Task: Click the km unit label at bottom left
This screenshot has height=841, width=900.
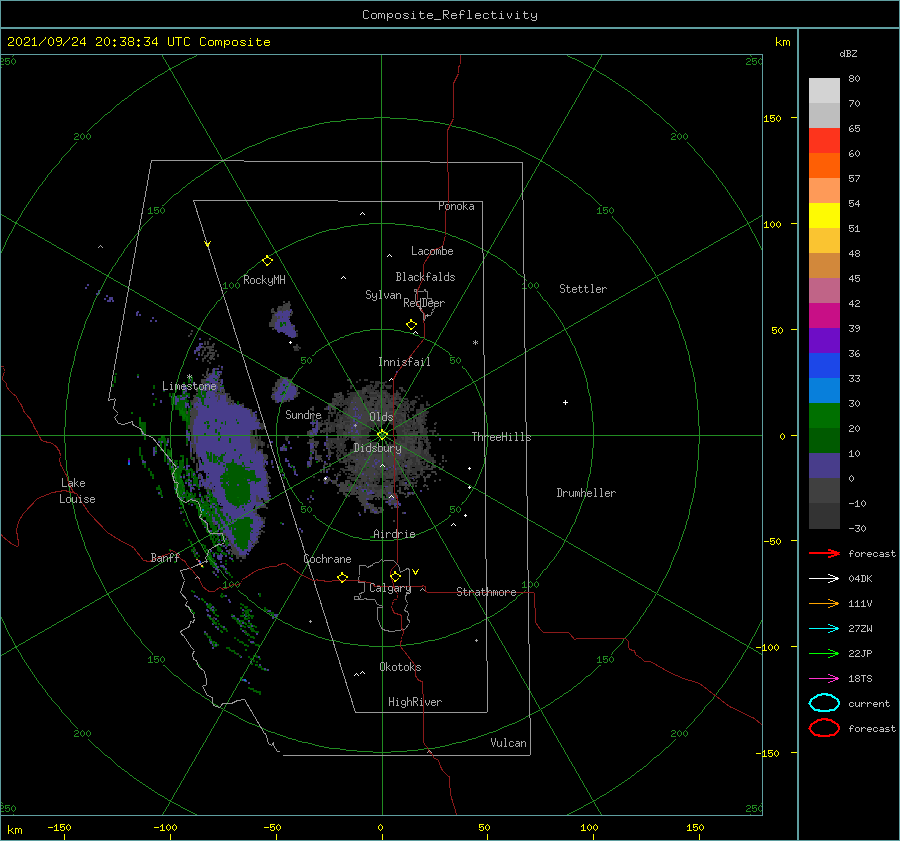Action: click(14, 830)
